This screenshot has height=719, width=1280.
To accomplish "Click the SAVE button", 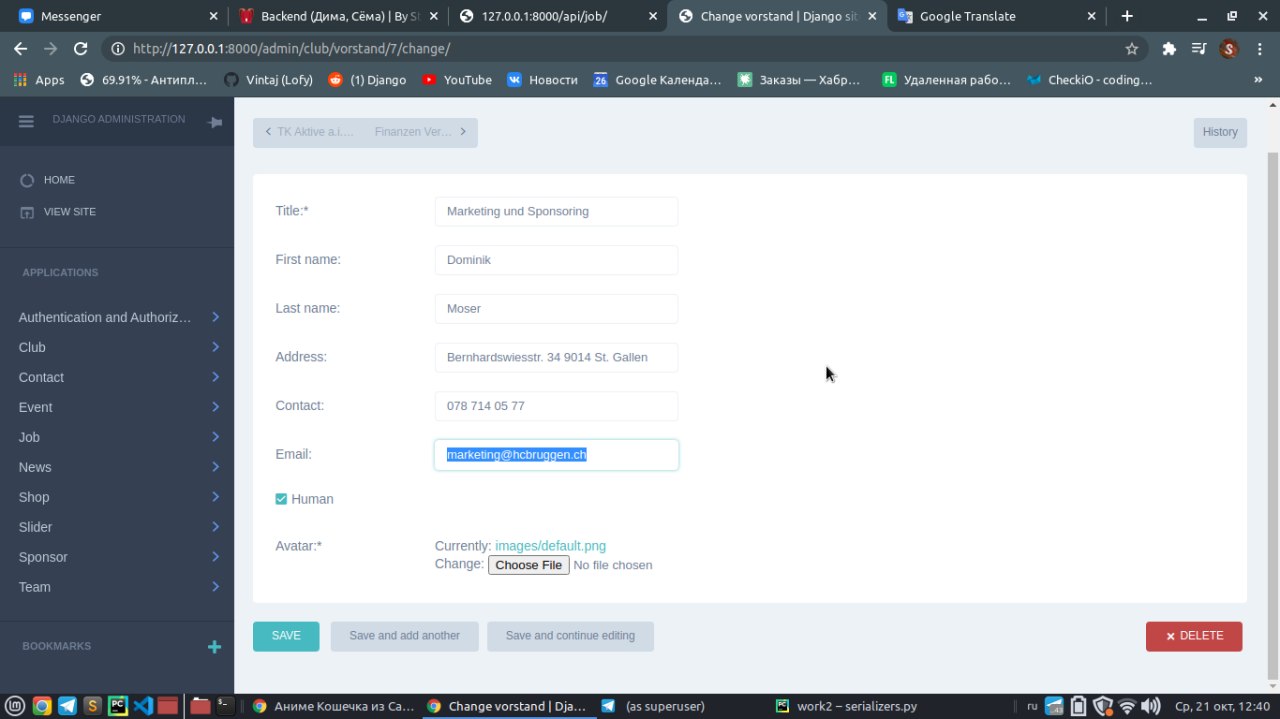I will [286, 636].
